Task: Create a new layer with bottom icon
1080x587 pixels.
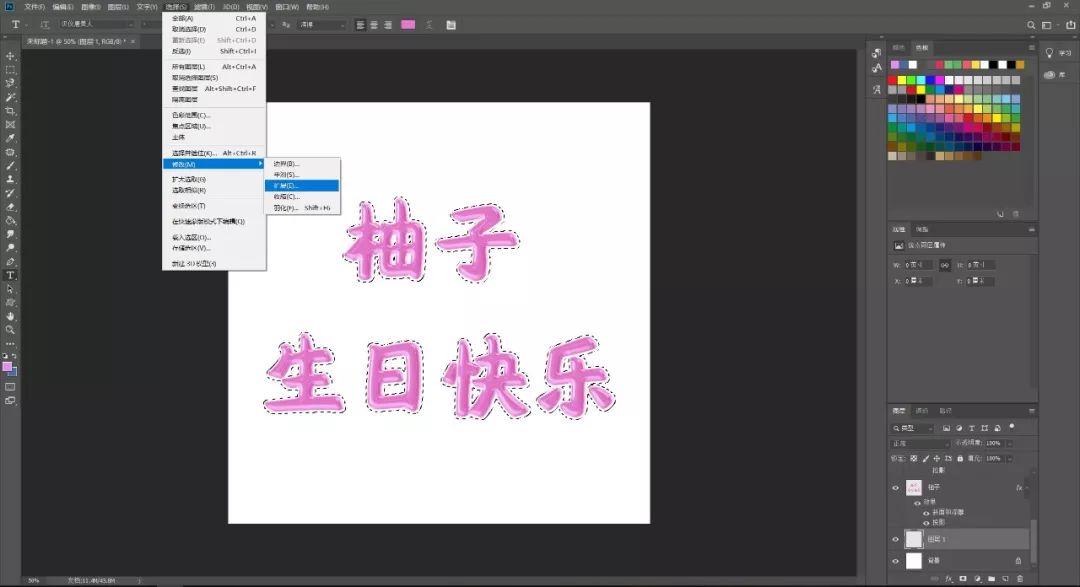Action: click(1005, 578)
